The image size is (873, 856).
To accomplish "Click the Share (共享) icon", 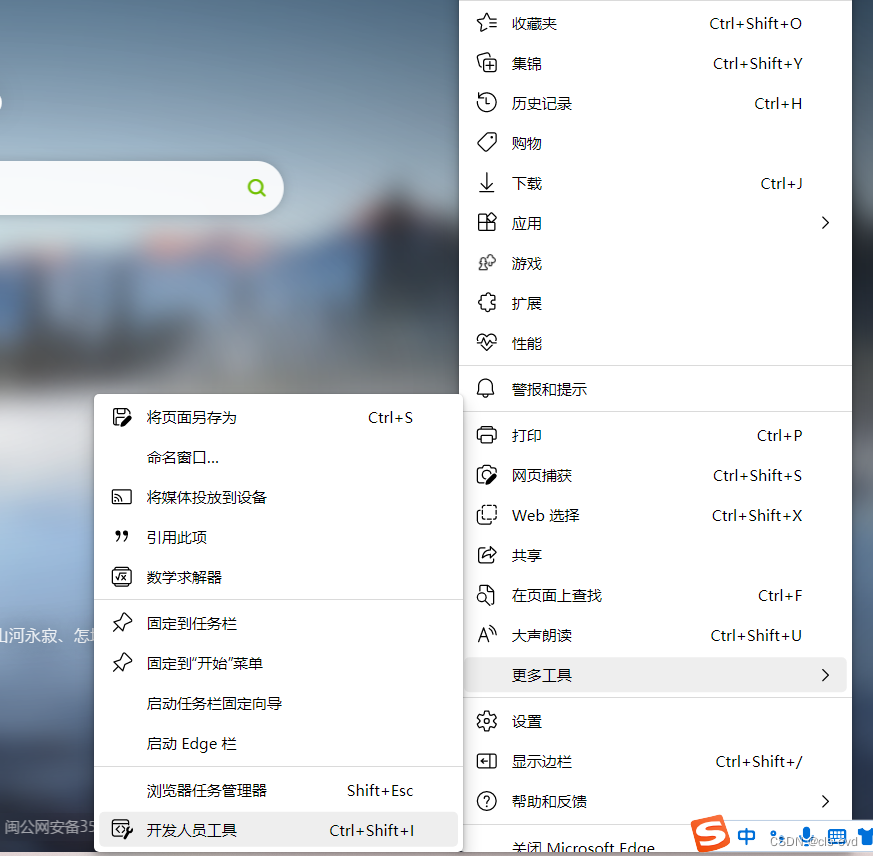I will pyautogui.click(x=487, y=555).
